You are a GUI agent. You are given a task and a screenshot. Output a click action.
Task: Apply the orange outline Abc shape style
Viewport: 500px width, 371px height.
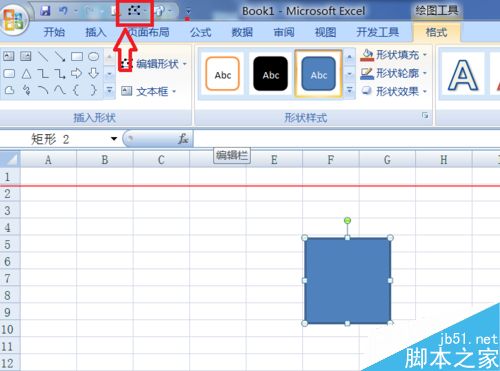point(223,74)
